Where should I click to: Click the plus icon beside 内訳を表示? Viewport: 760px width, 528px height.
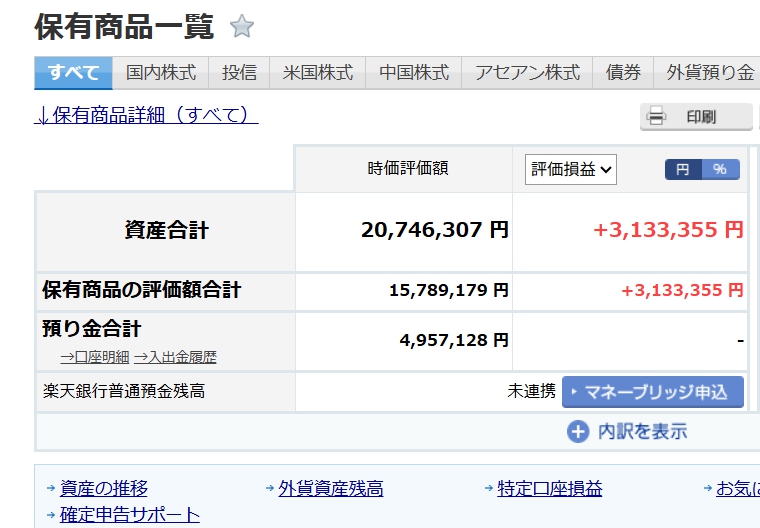[578, 431]
